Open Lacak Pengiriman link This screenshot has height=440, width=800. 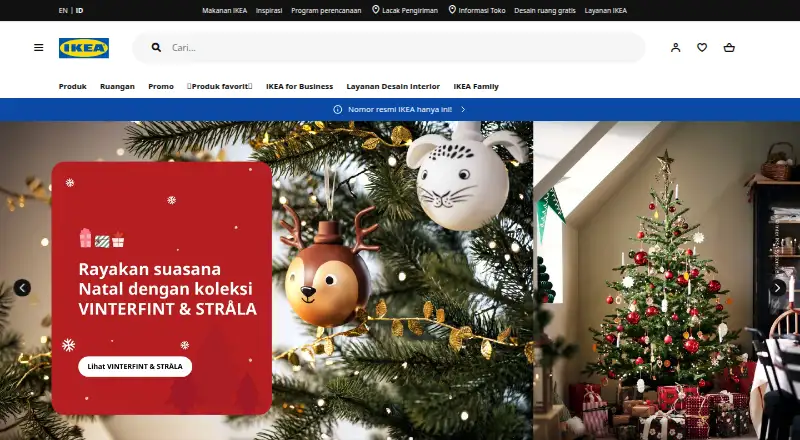(x=405, y=10)
